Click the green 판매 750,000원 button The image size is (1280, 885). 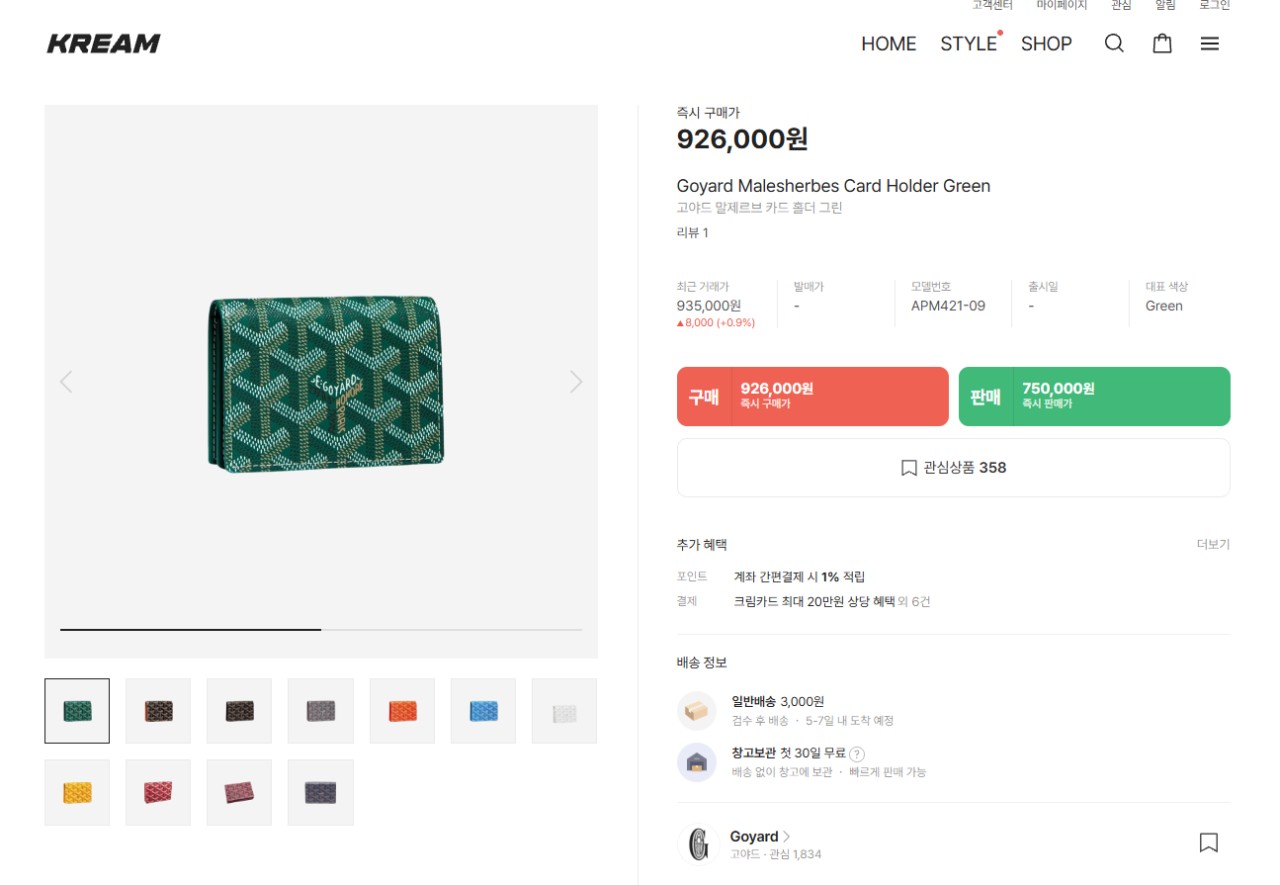pyautogui.click(x=1094, y=396)
